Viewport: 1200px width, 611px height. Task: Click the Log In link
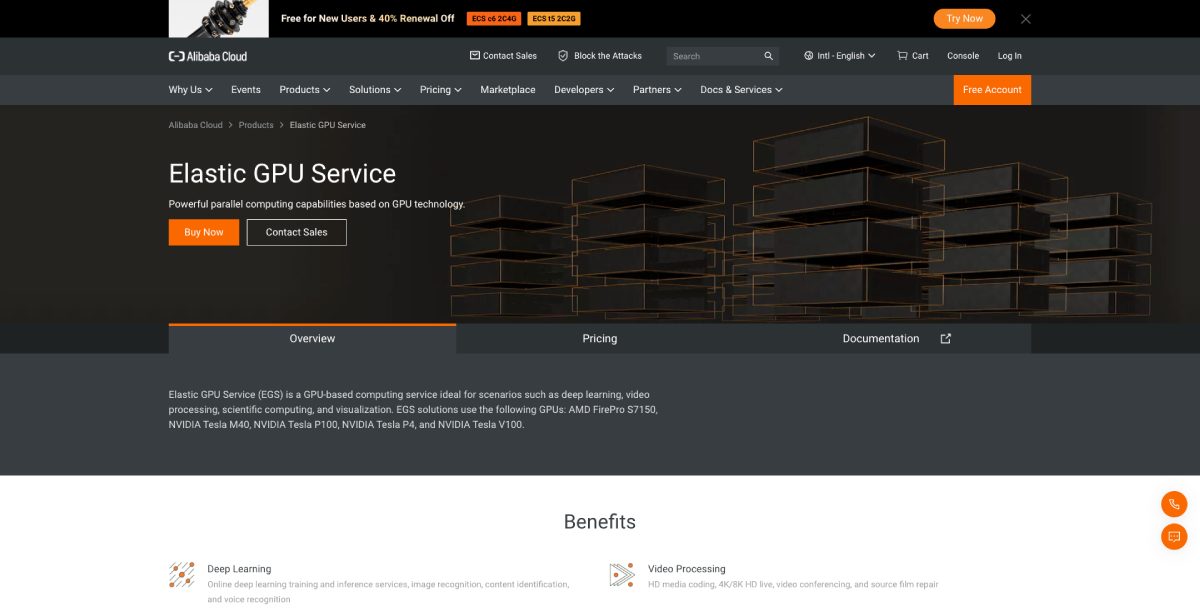[1009, 56]
